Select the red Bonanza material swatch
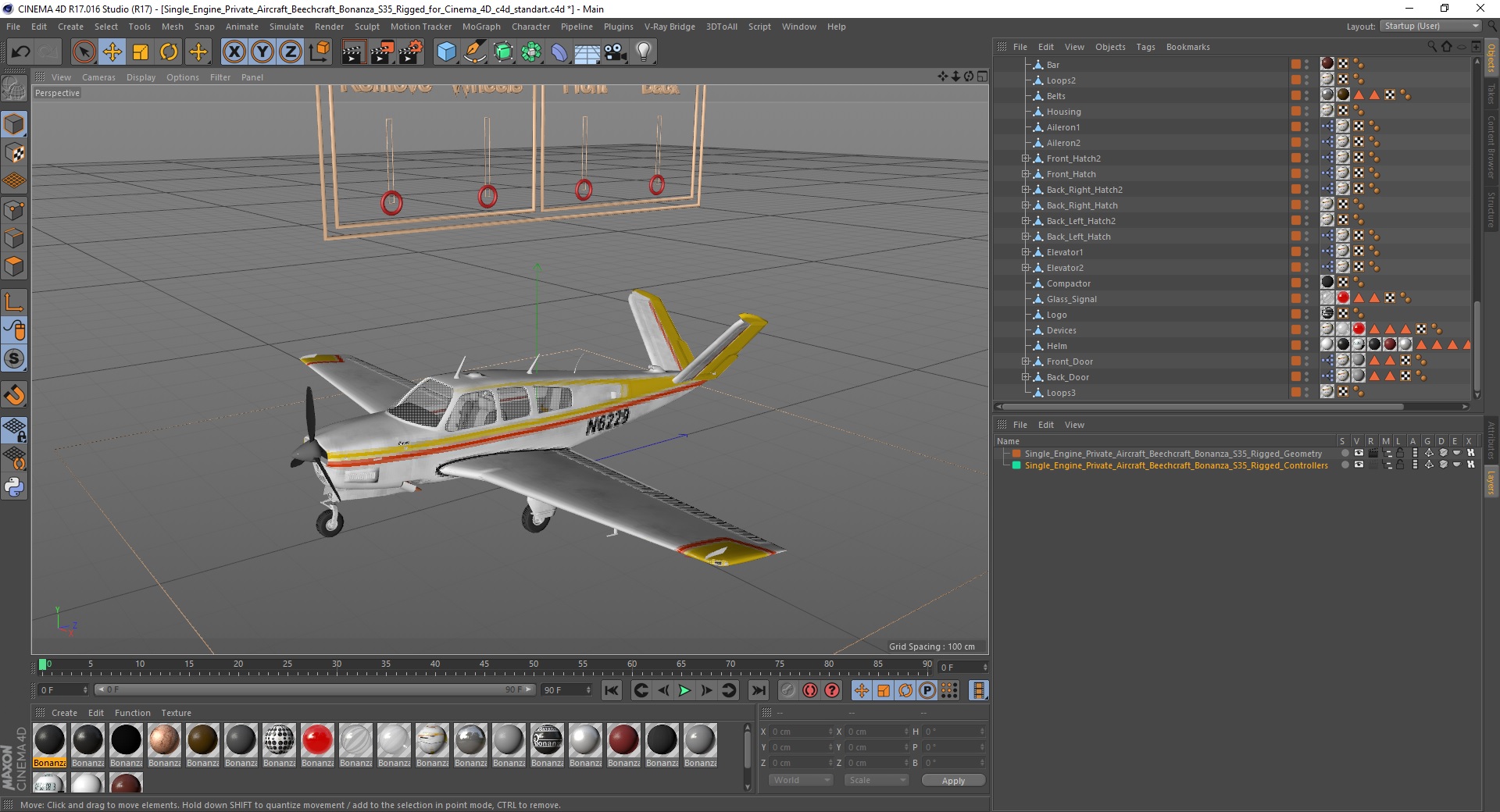The height and width of the screenshot is (812, 1500). 317,740
